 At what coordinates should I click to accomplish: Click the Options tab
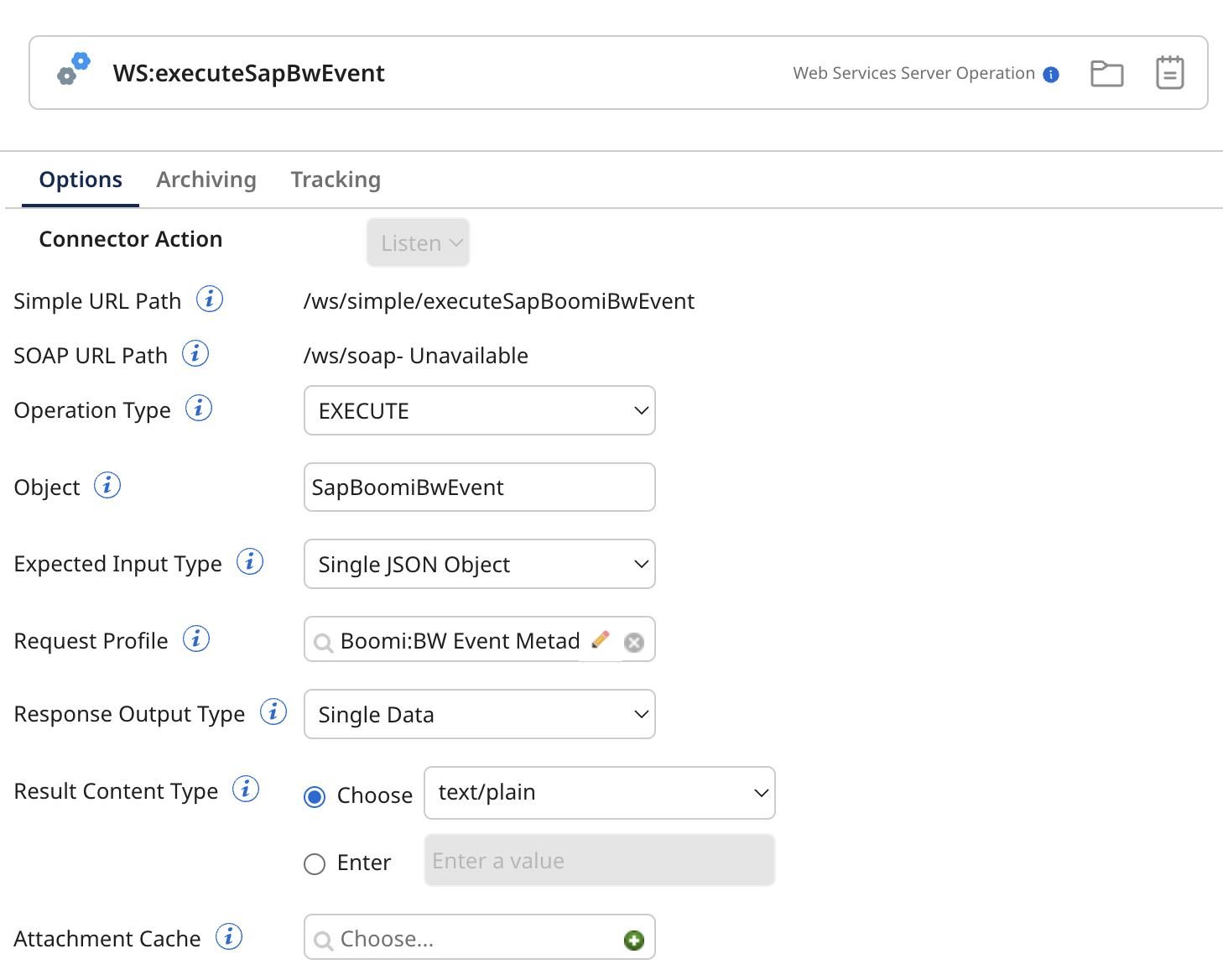(80, 179)
